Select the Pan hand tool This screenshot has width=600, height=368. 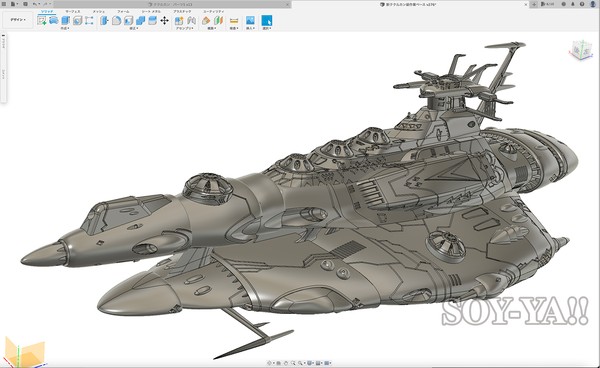pyautogui.click(x=286, y=363)
